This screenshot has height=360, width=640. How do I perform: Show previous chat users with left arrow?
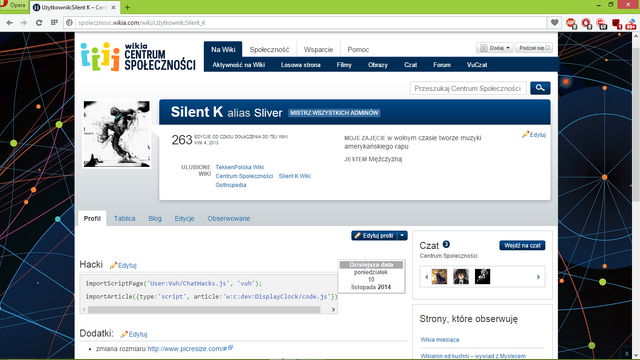pos(426,277)
